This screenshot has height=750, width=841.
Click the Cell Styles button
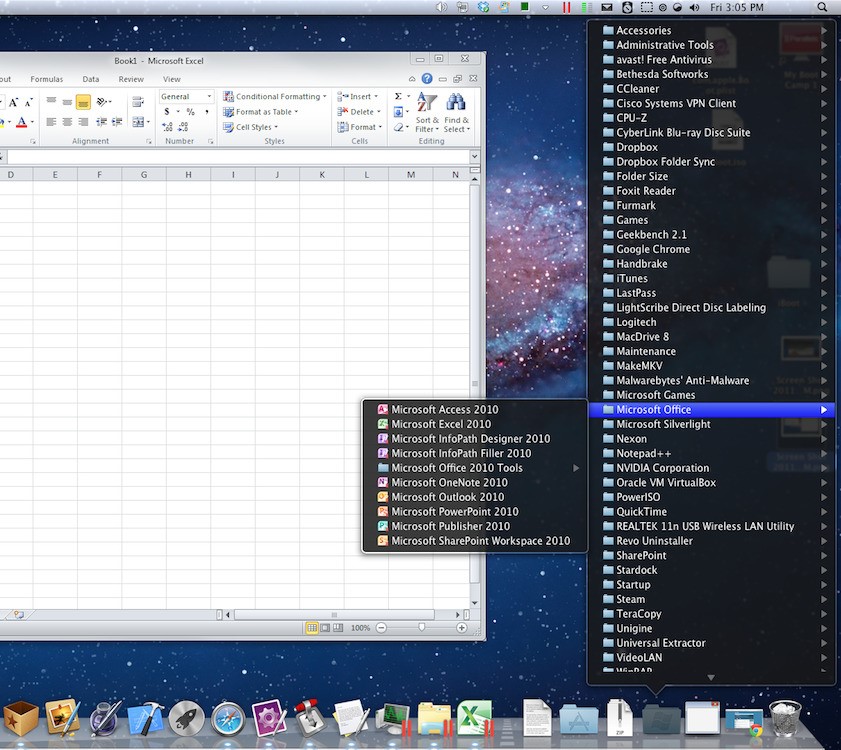point(253,127)
